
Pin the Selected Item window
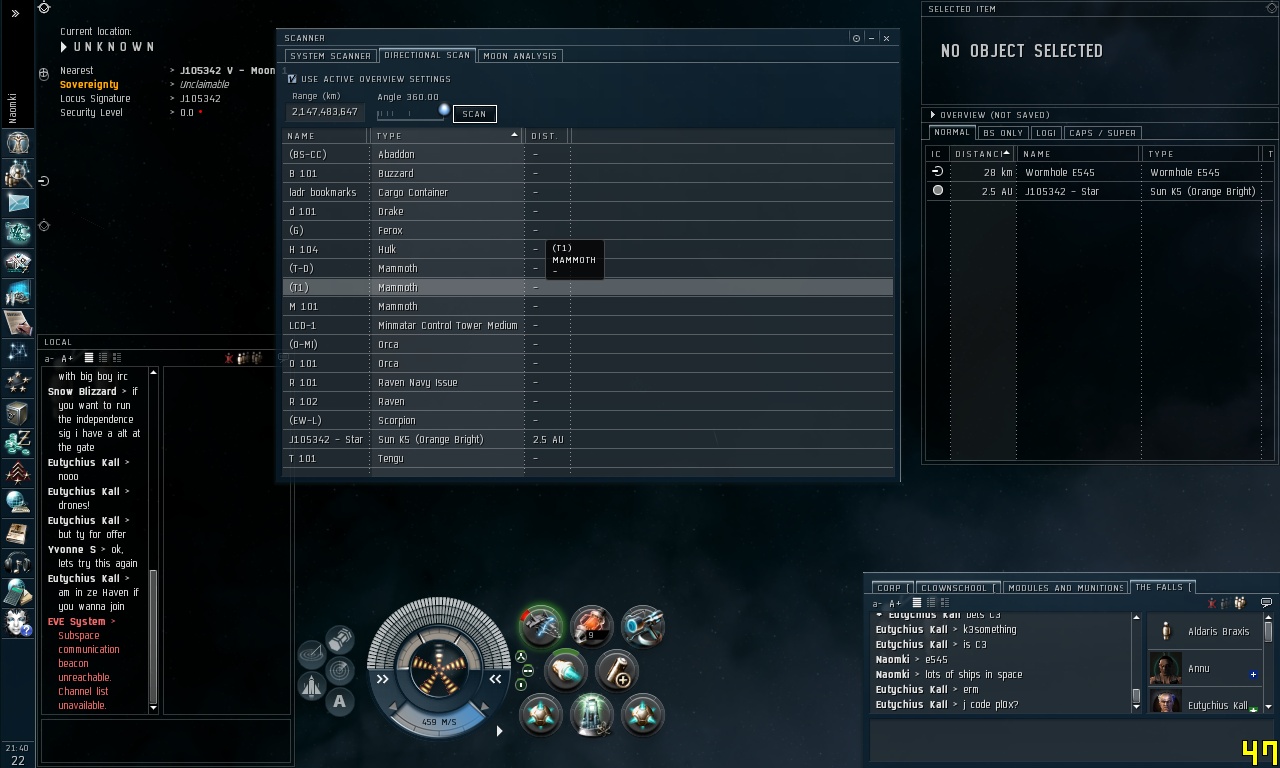click(x=1271, y=8)
